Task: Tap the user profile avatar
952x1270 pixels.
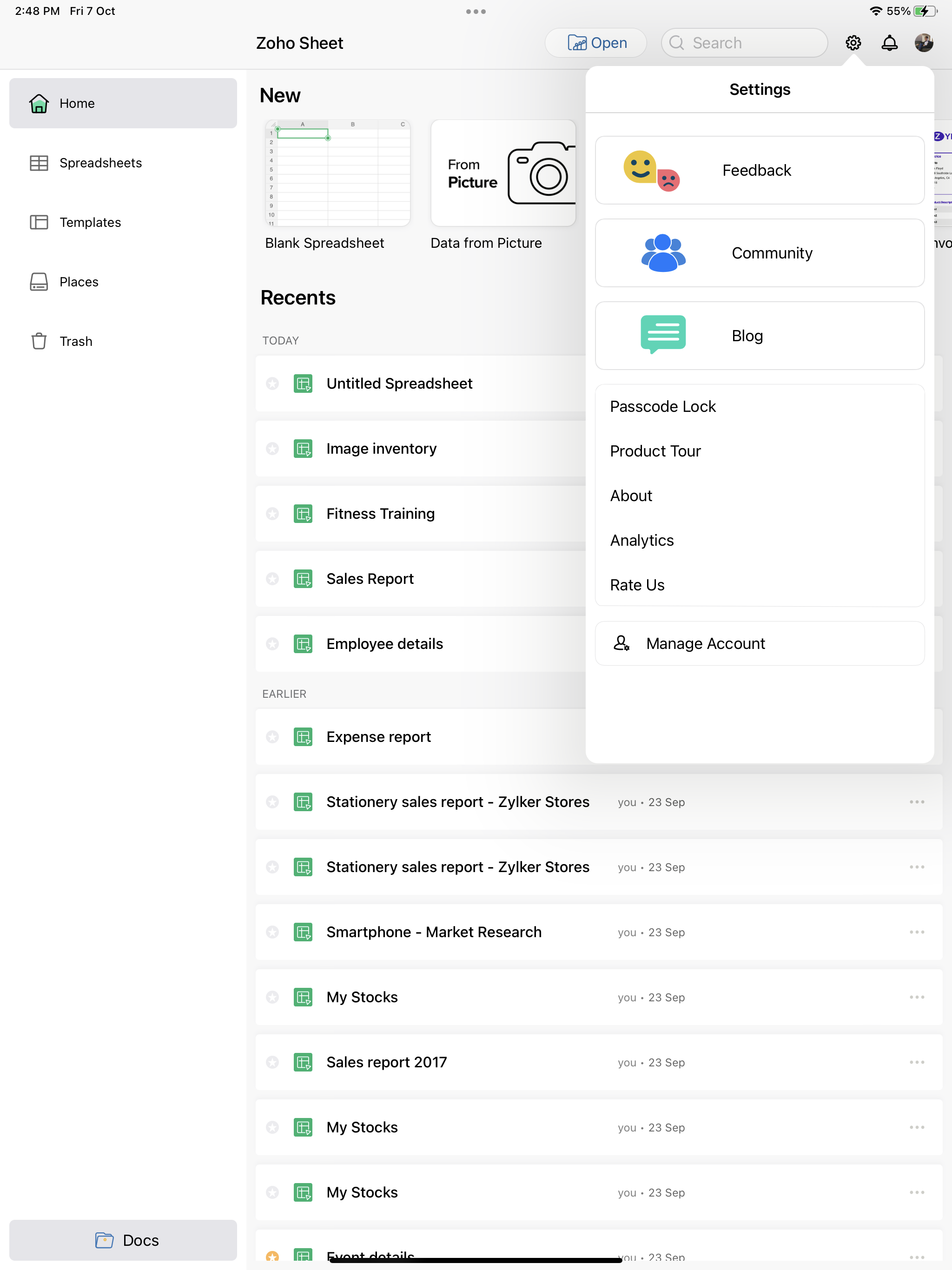Action: point(923,43)
